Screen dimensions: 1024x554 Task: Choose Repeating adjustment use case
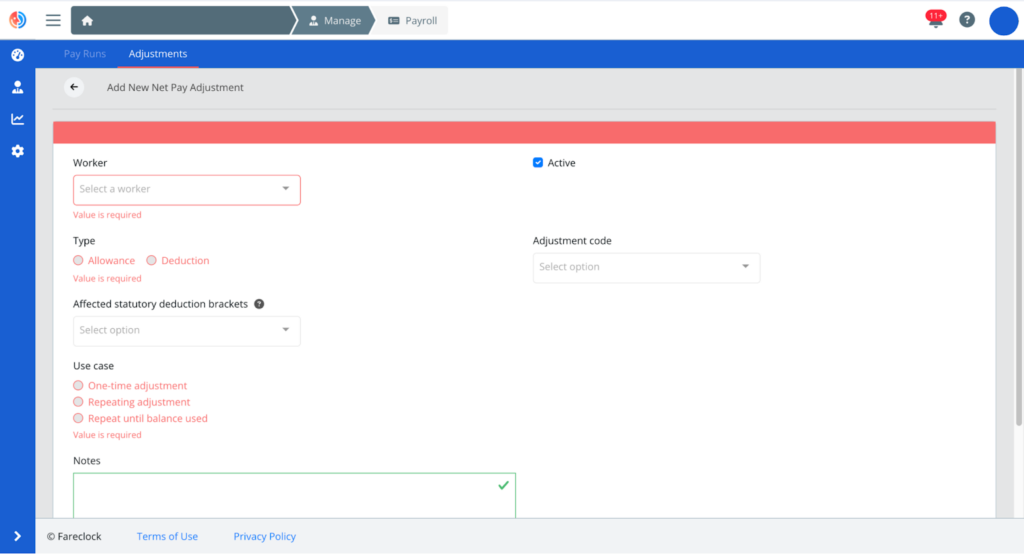[78, 402]
